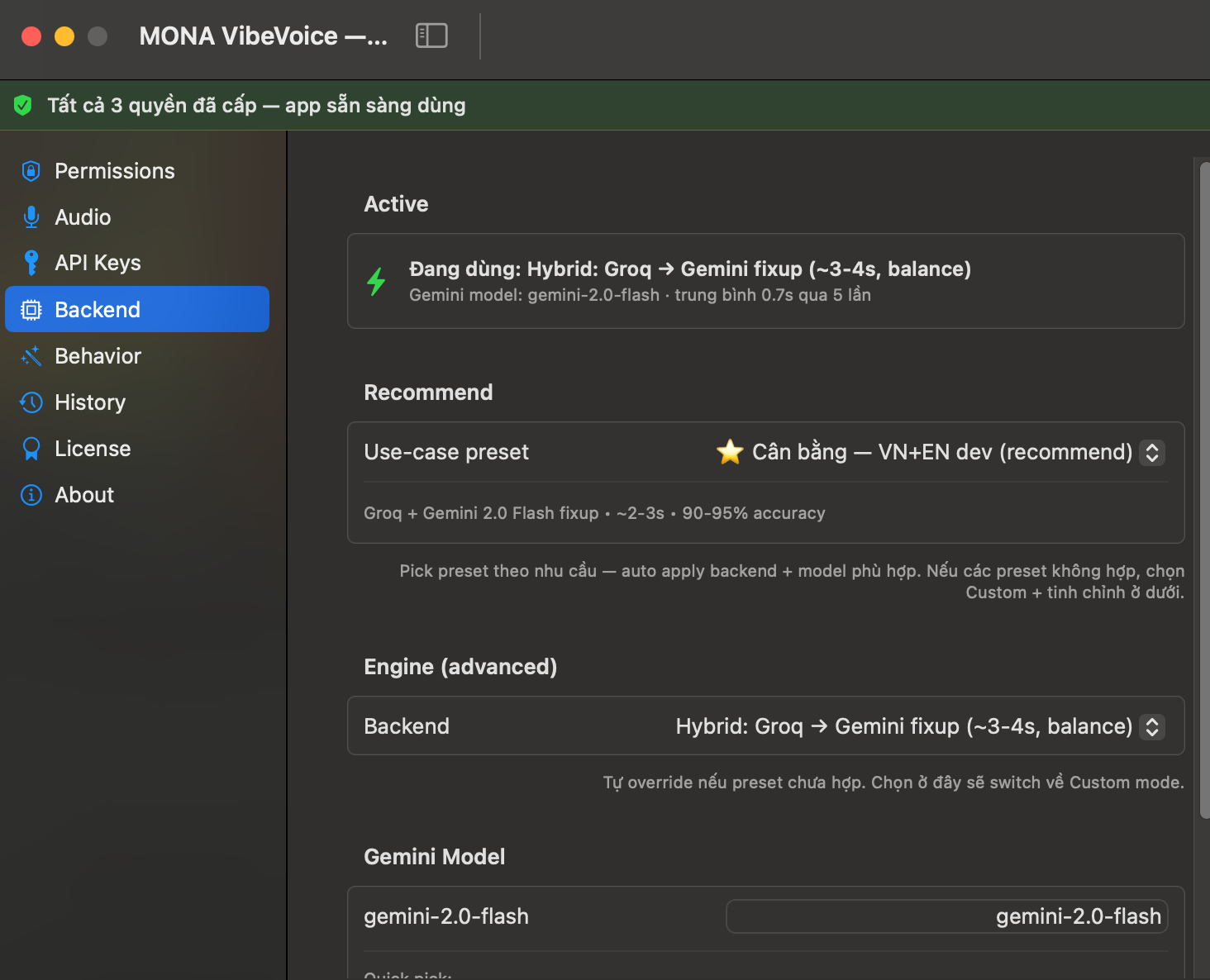1210x980 pixels.
Task: Open the About section
Action: [x=137, y=495]
